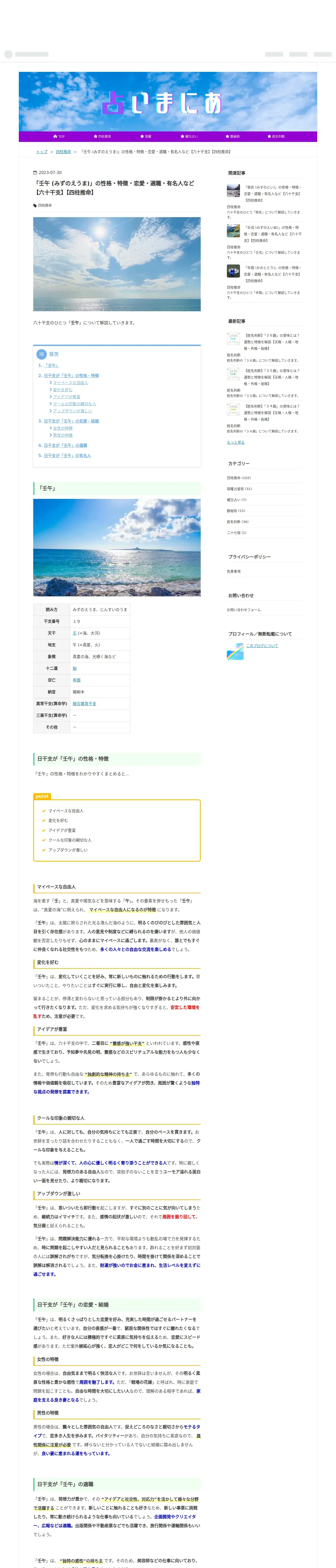Jump to アイデアが豊富 contents link
336x1568 pixels.
66,397
